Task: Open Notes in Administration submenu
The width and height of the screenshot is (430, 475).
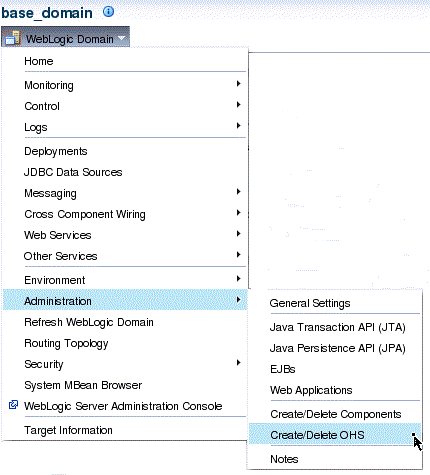Action: click(284, 459)
